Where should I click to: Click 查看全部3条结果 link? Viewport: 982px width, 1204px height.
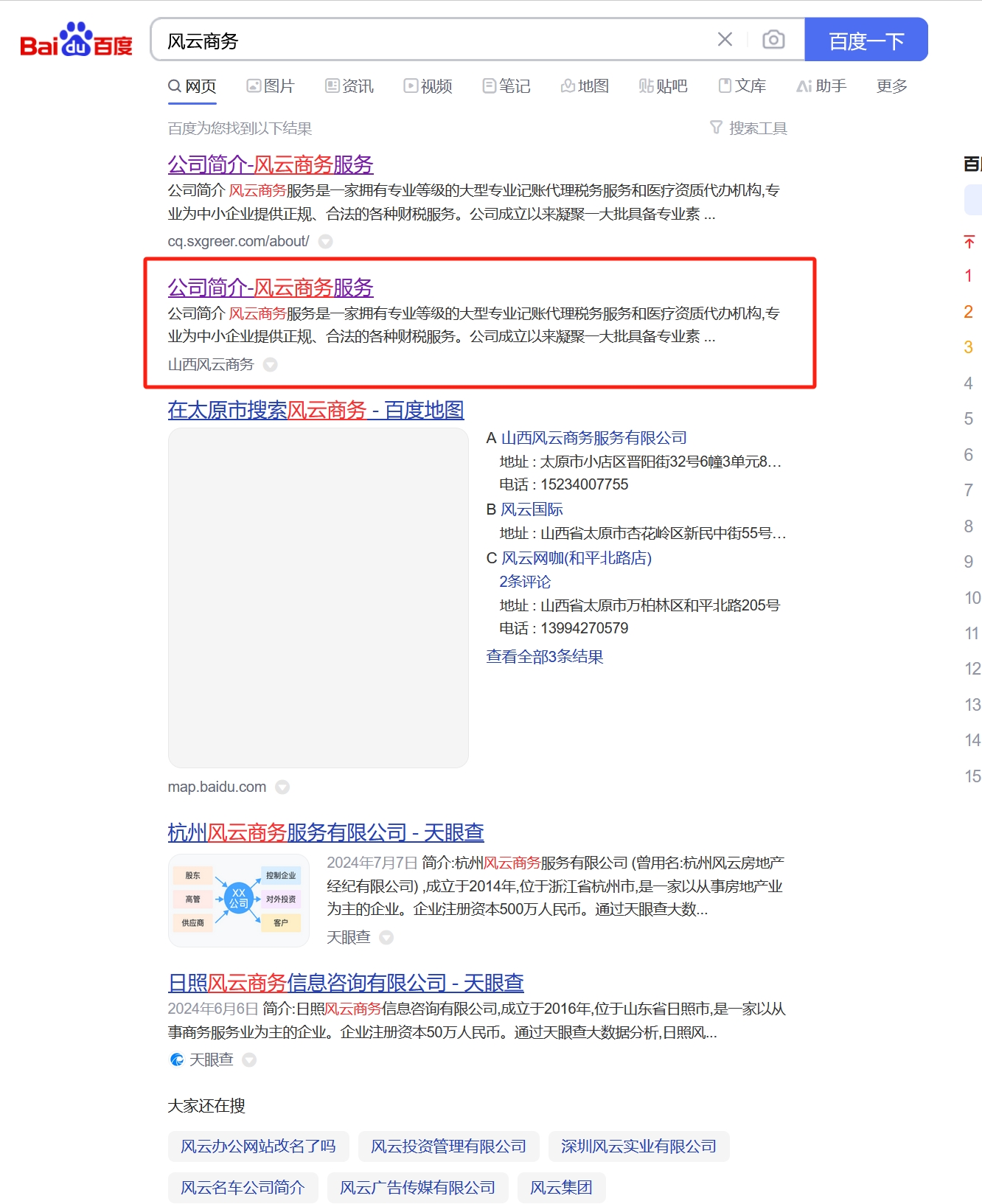(x=545, y=657)
